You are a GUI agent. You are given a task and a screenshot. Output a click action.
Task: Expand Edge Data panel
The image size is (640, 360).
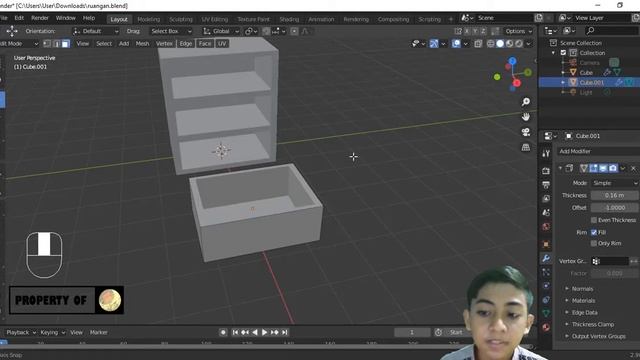584,312
